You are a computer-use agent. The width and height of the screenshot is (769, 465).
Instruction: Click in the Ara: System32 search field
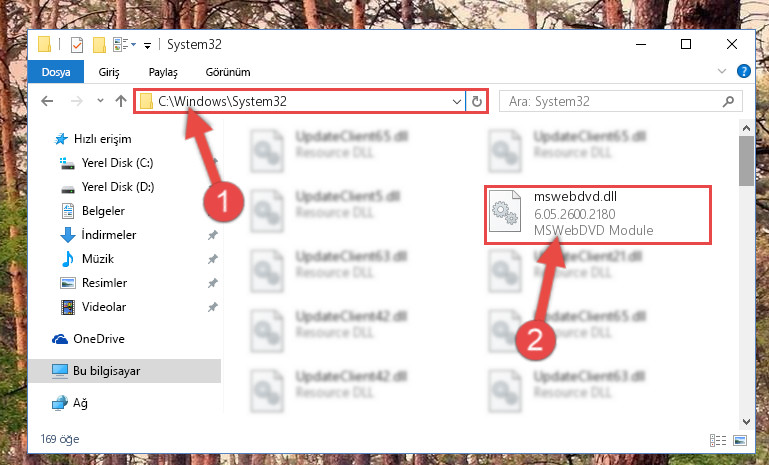coord(611,102)
